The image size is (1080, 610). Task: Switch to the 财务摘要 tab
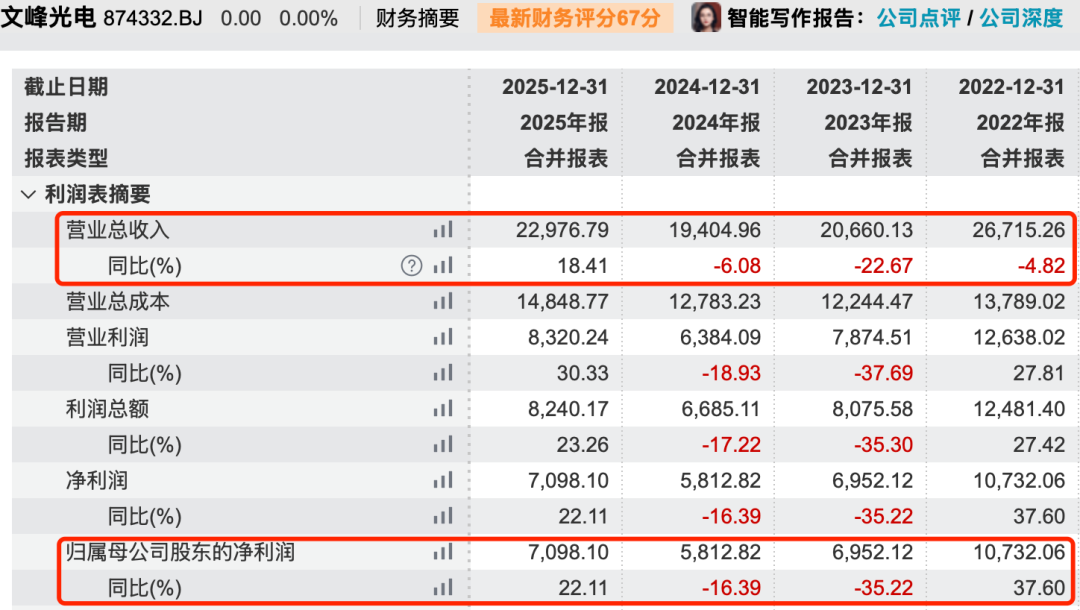(417, 18)
